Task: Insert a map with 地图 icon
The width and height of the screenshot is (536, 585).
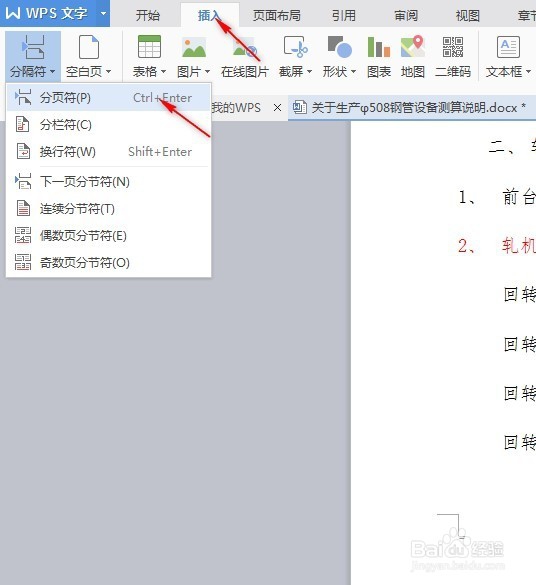Action: click(x=413, y=47)
